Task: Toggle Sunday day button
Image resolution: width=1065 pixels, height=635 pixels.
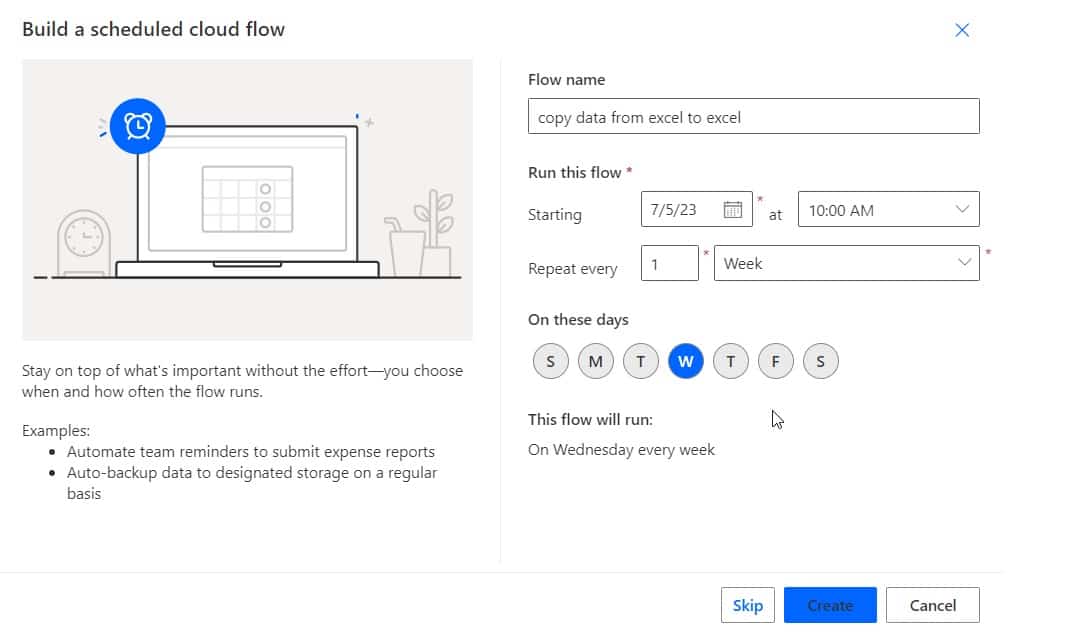Action: [x=550, y=361]
